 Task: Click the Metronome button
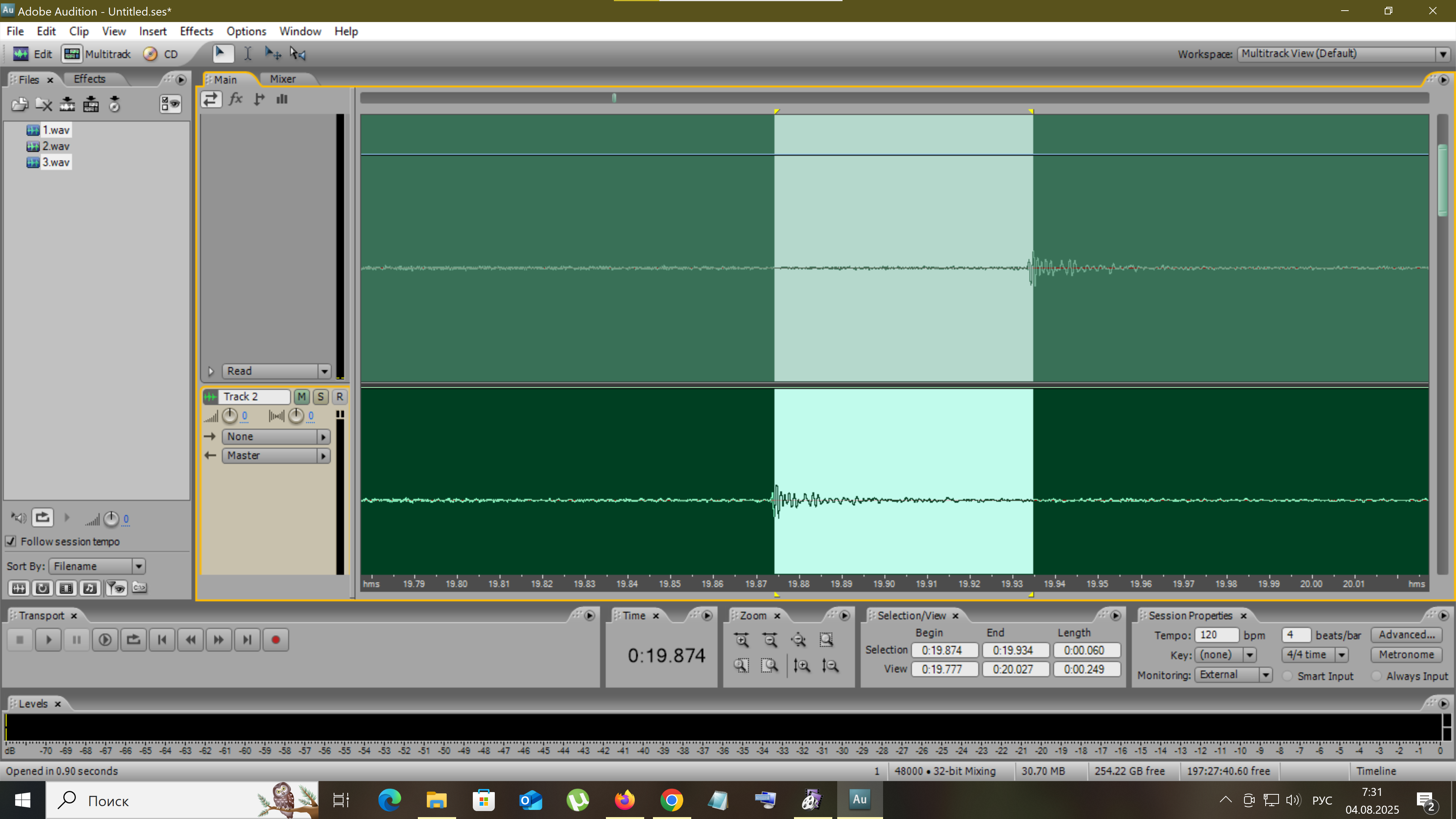[x=1406, y=654]
